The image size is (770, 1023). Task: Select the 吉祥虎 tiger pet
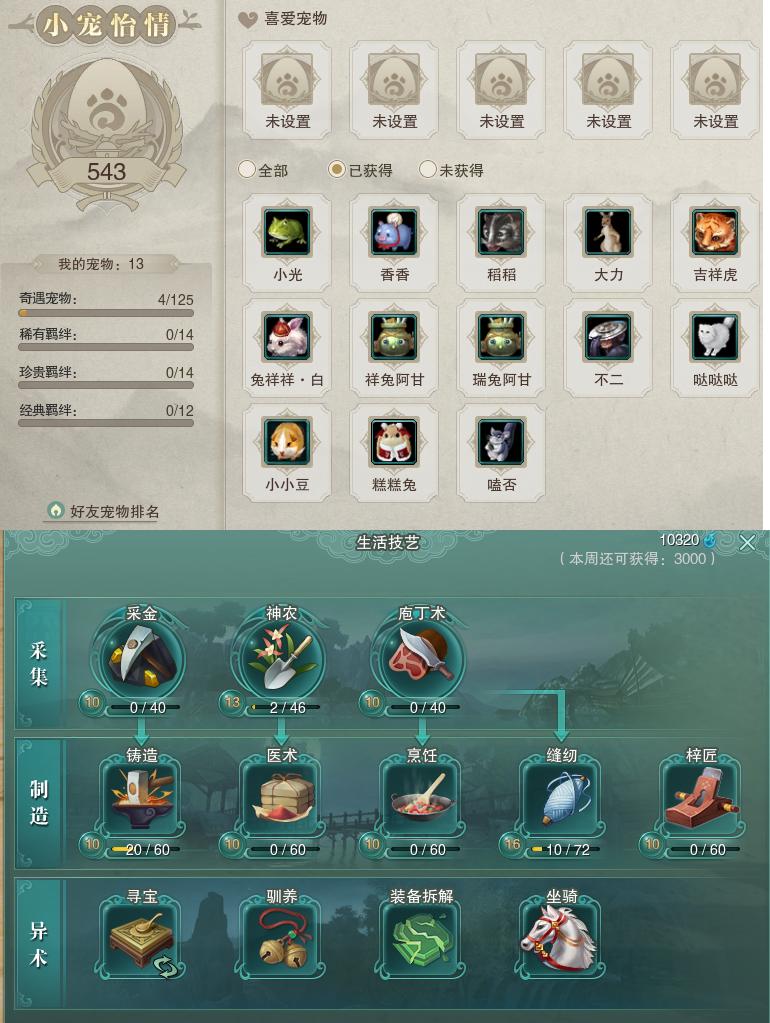715,242
